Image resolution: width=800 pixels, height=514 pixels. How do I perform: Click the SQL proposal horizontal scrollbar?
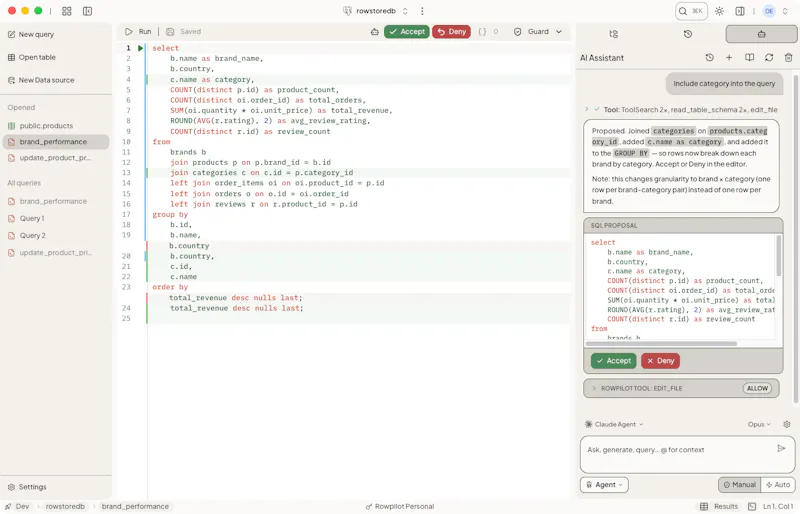661,344
